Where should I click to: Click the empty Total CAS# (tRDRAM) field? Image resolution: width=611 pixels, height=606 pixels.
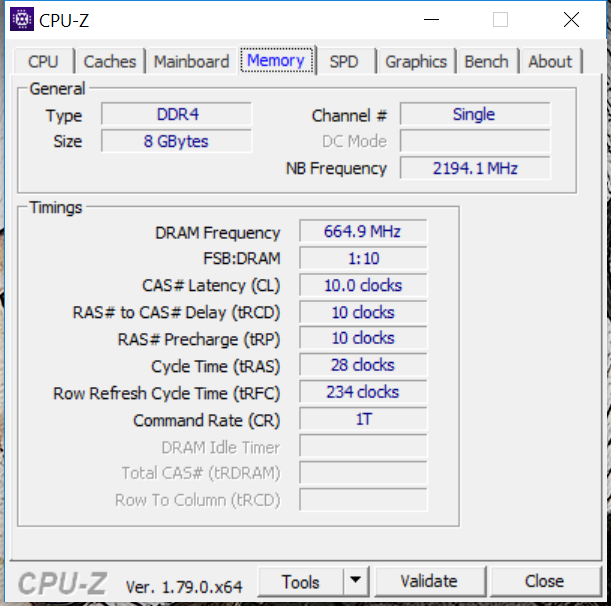point(363,473)
